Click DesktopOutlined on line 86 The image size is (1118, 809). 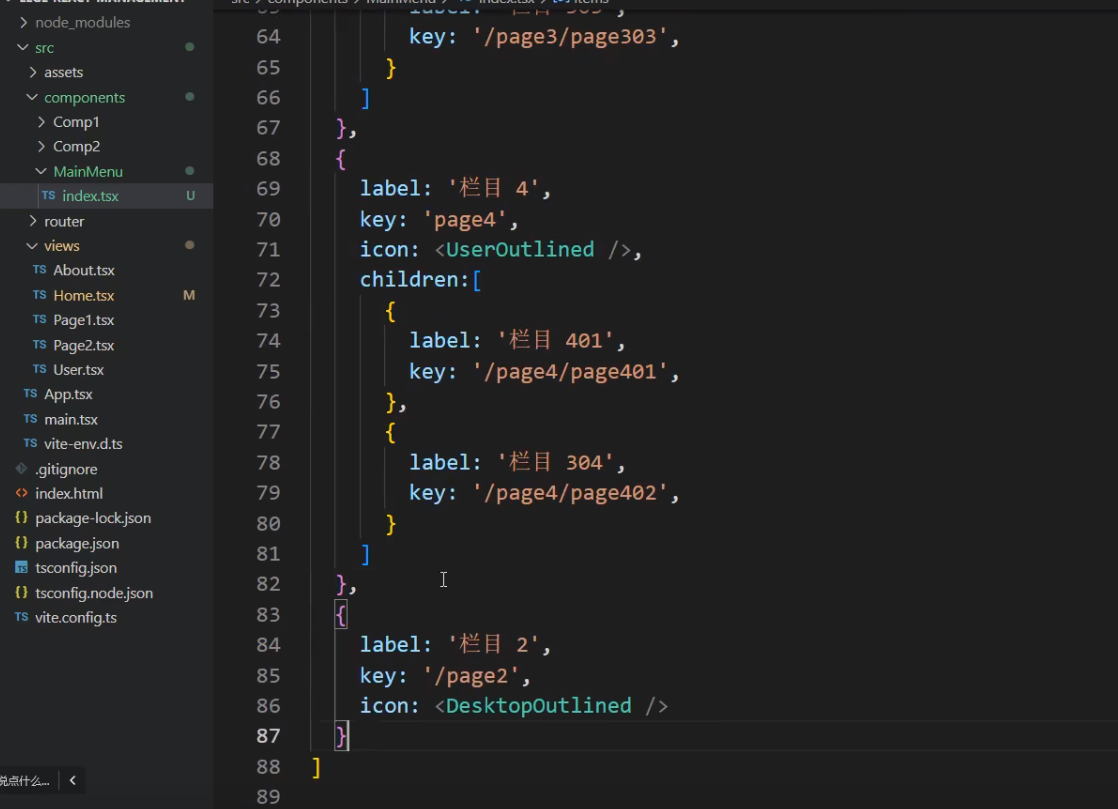pyautogui.click(x=538, y=706)
